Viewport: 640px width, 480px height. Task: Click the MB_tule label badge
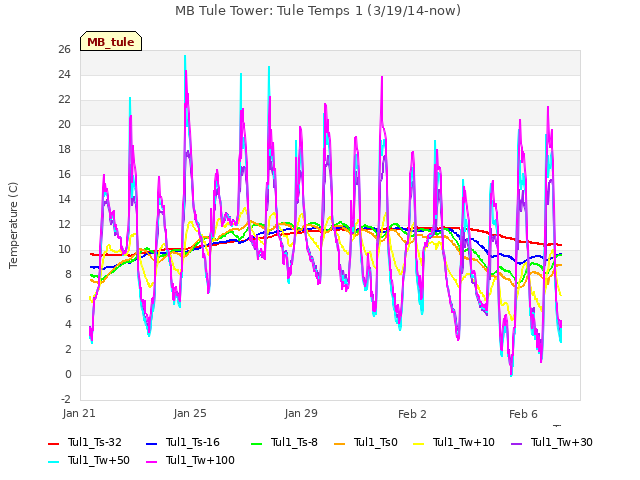(111, 42)
